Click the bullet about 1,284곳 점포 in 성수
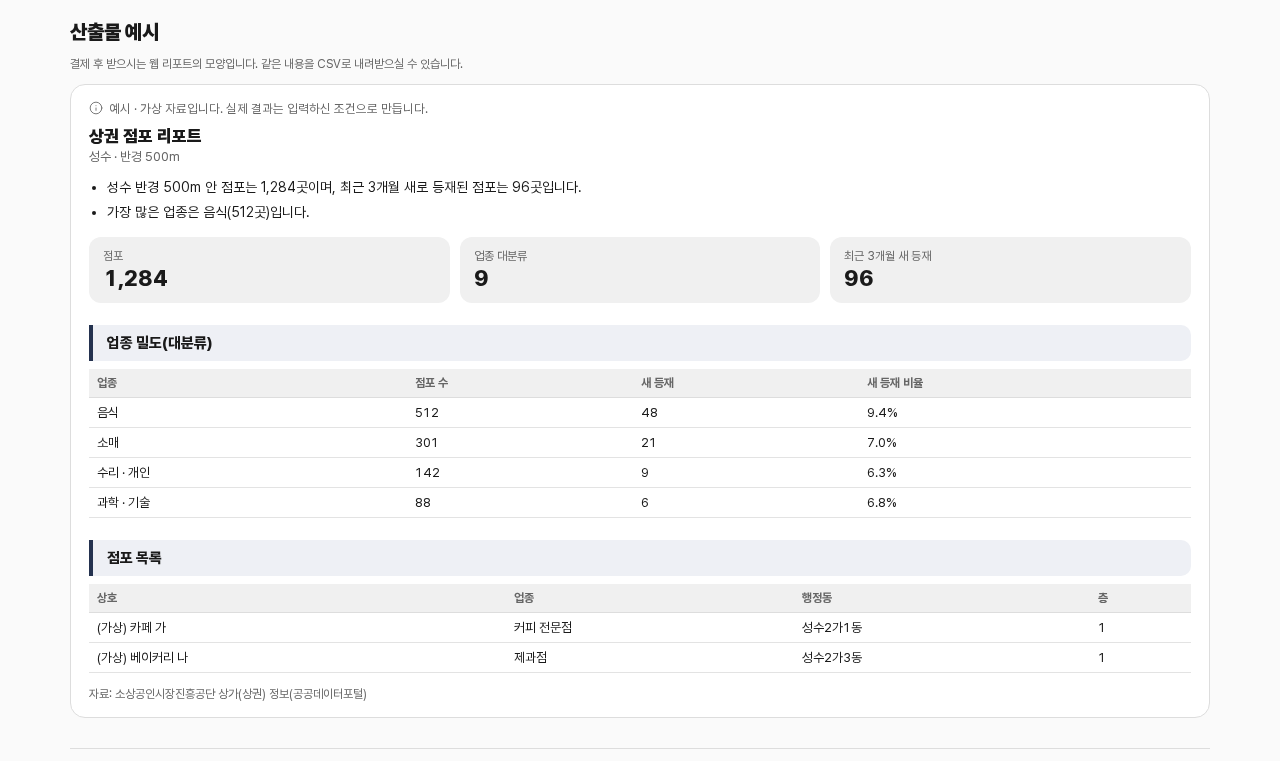Image resolution: width=1280 pixels, height=761 pixels. click(344, 187)
